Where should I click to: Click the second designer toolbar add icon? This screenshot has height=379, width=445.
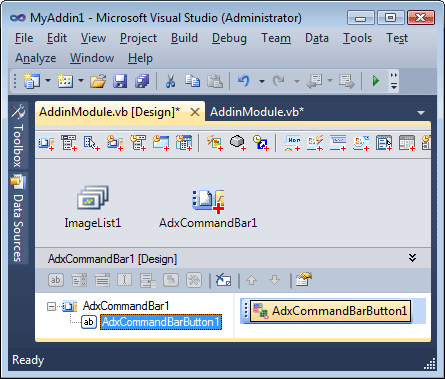[69, 143]
